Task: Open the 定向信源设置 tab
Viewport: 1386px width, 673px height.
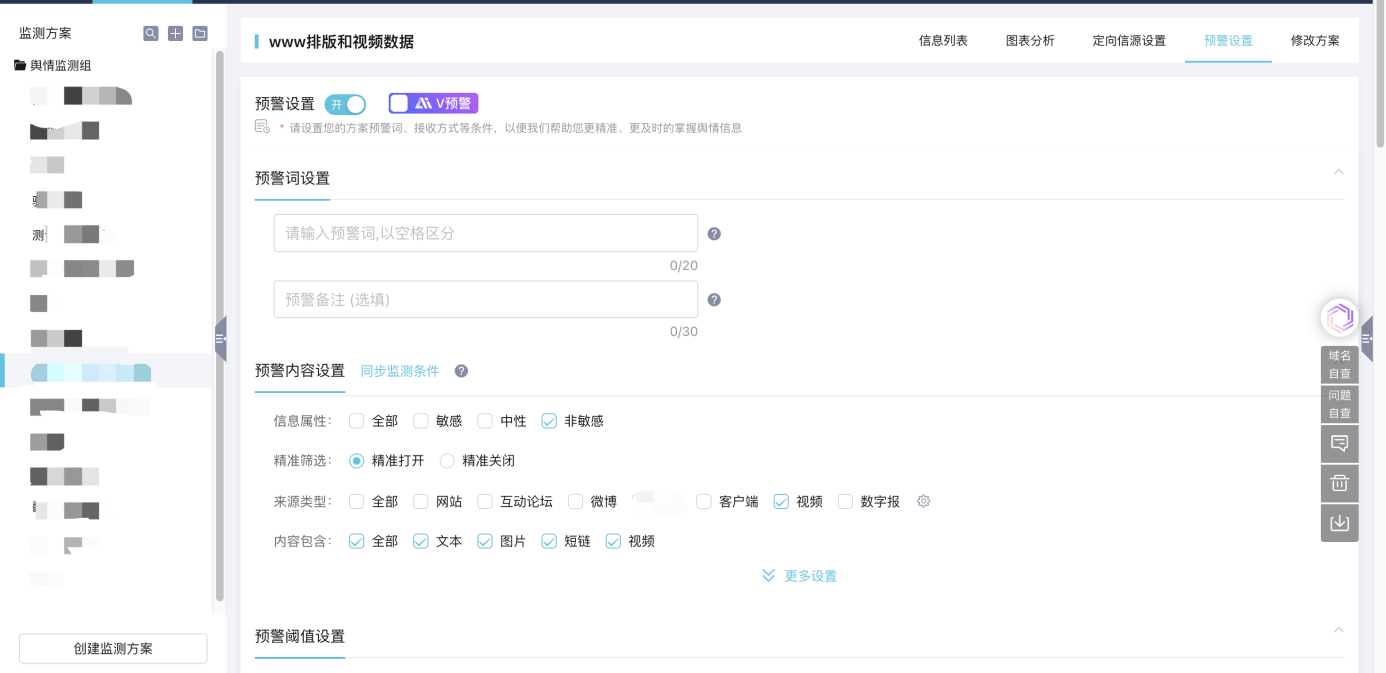Action: (x=1129, y=41)
